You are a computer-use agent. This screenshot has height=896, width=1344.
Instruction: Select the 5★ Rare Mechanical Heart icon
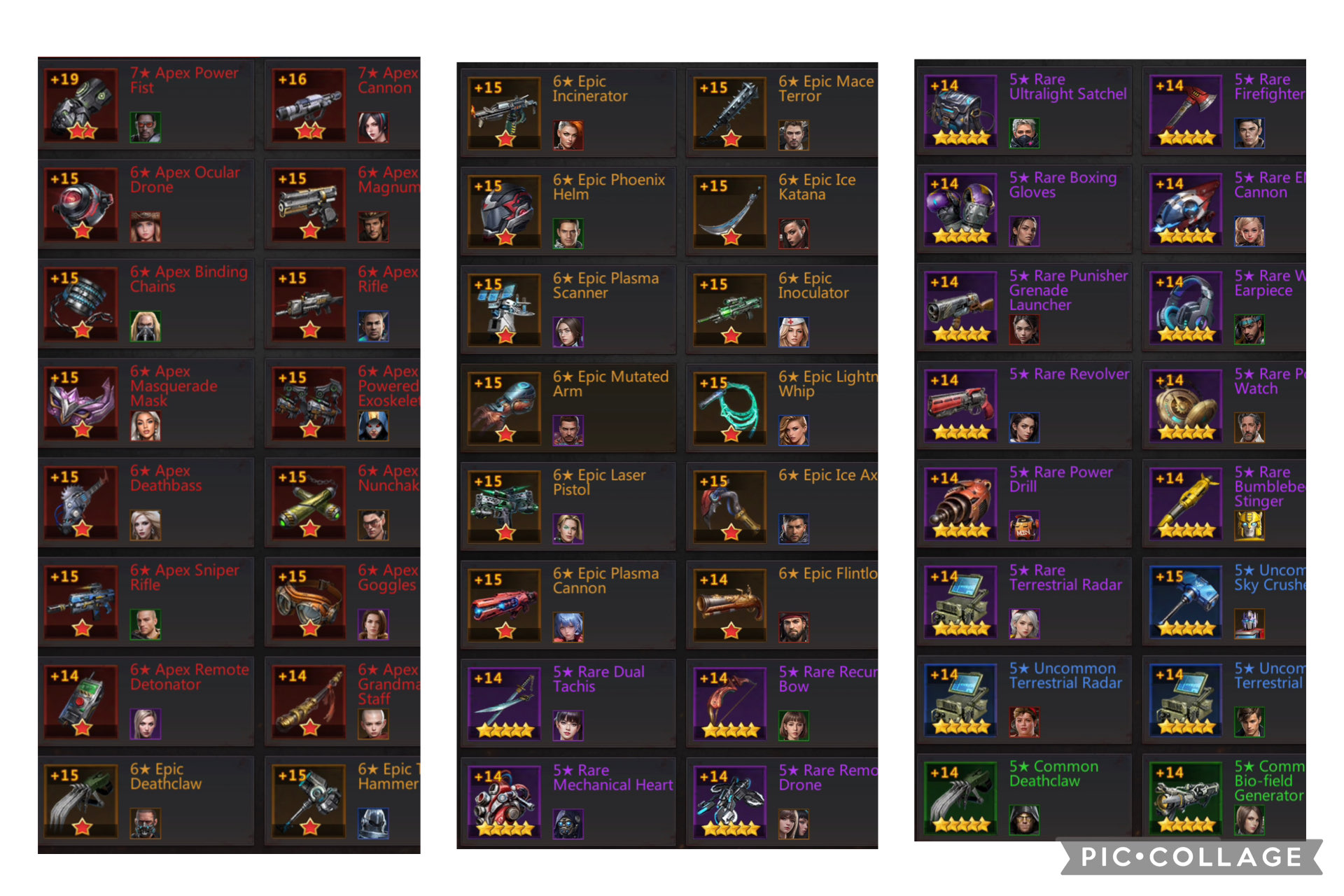pyautogui.click(x=505, y=801)
